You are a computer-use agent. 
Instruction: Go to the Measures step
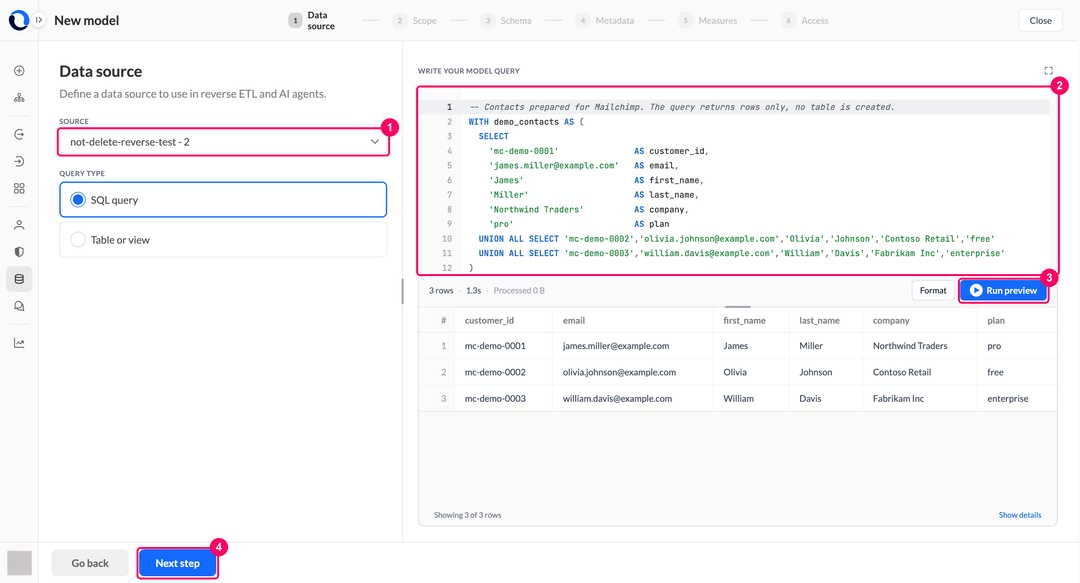[x=708, y=21]
